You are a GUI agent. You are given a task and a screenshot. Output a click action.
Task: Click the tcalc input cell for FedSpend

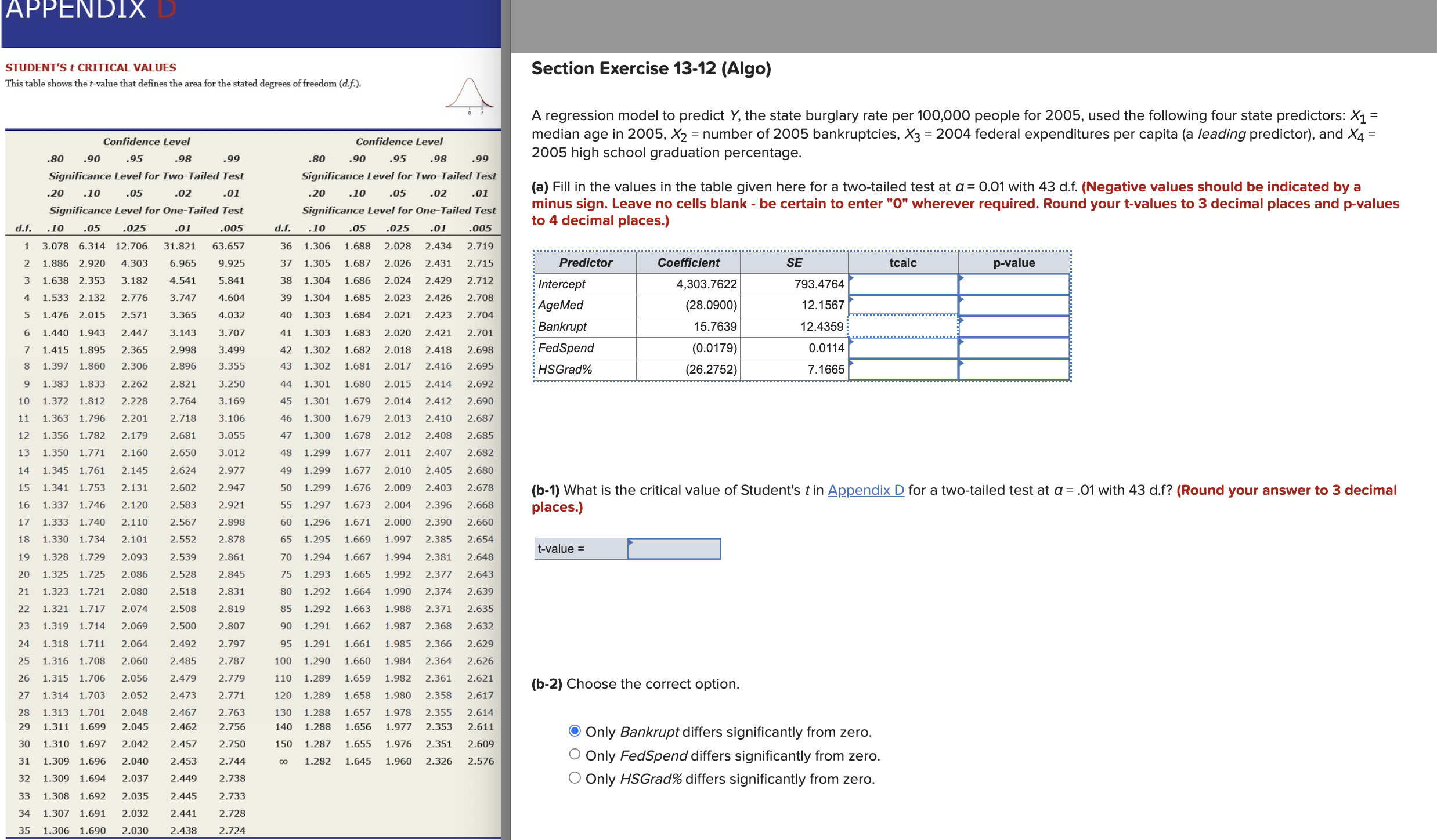pos(902,347)
